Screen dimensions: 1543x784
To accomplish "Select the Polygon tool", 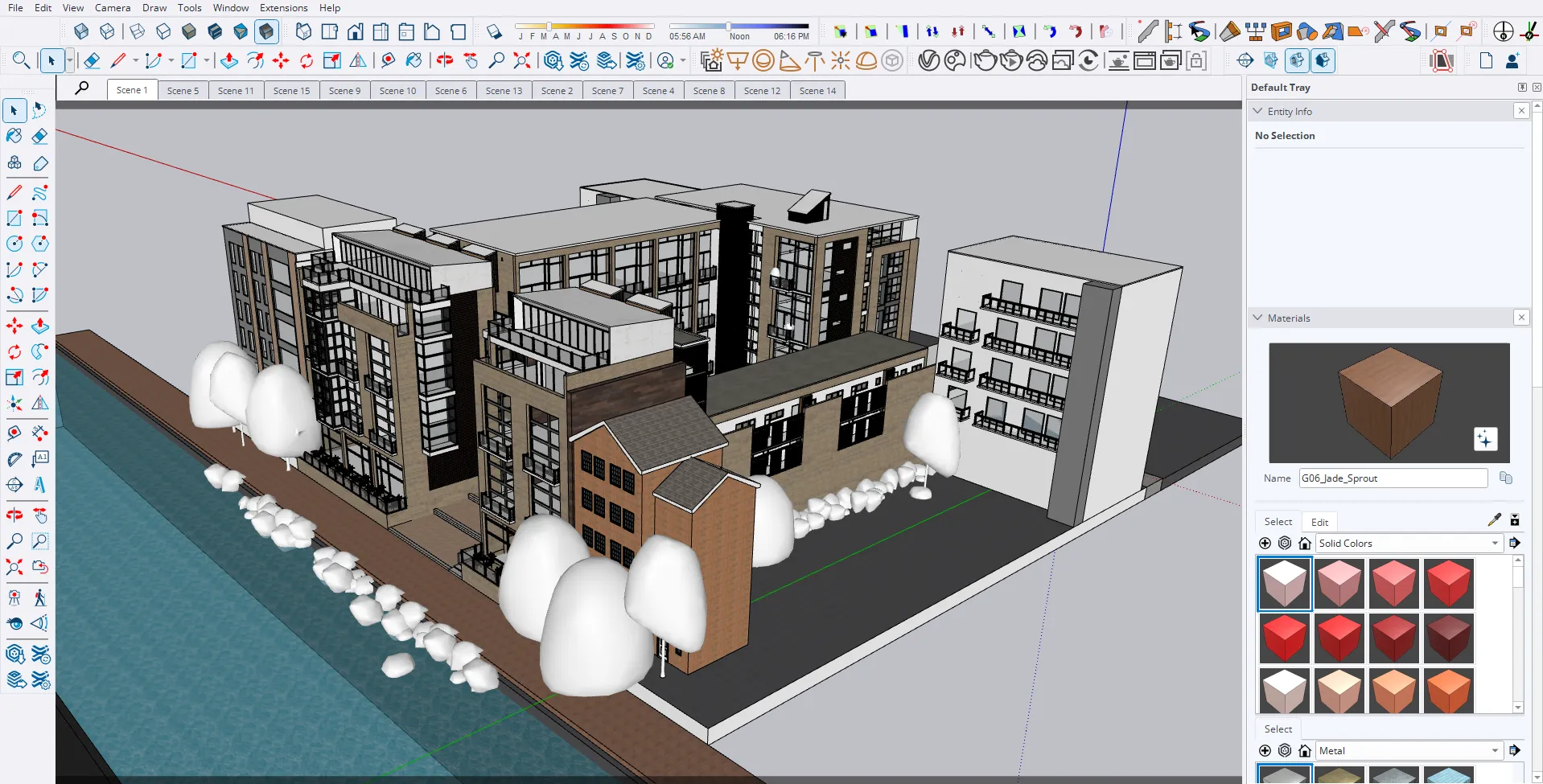I will [39, 244].
